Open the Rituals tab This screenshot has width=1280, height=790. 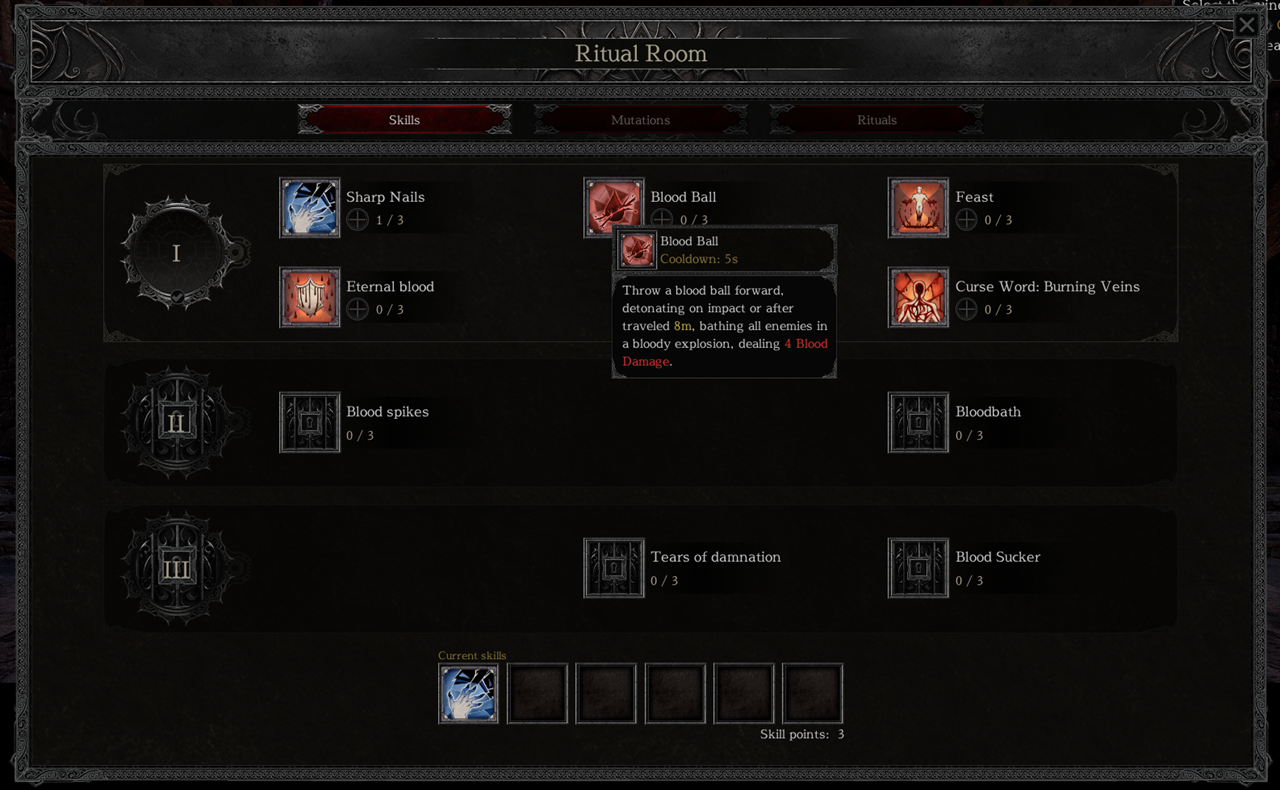(877, 120)
